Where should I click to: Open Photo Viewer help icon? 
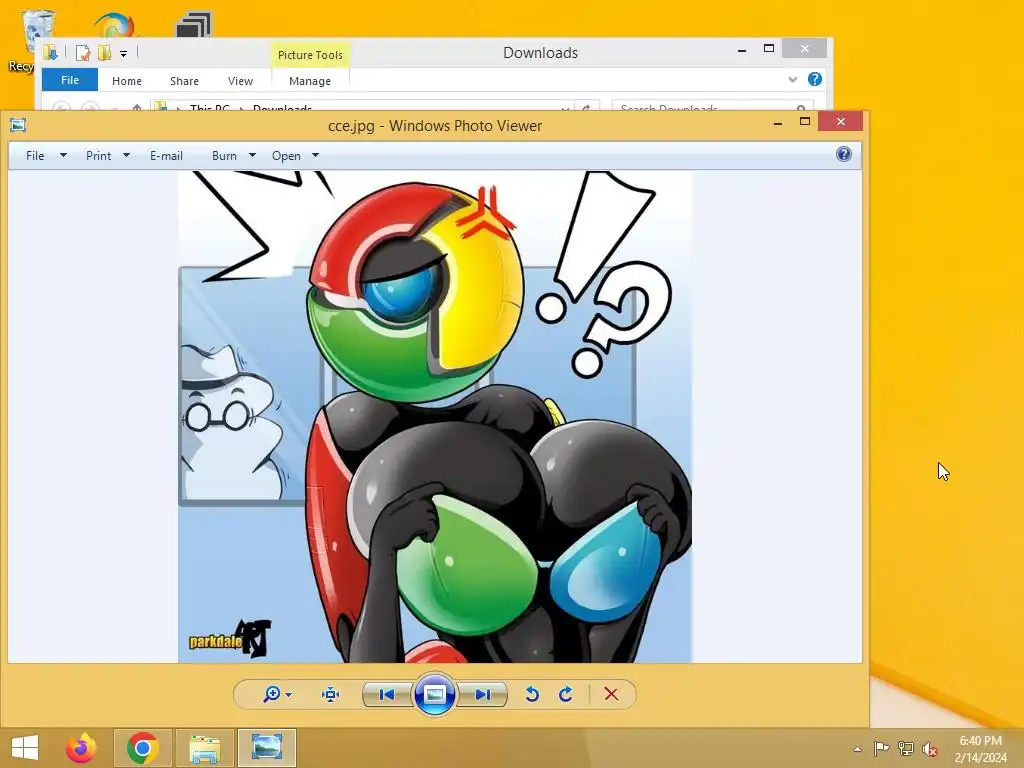pyautogui.click(x=844, y=154)
